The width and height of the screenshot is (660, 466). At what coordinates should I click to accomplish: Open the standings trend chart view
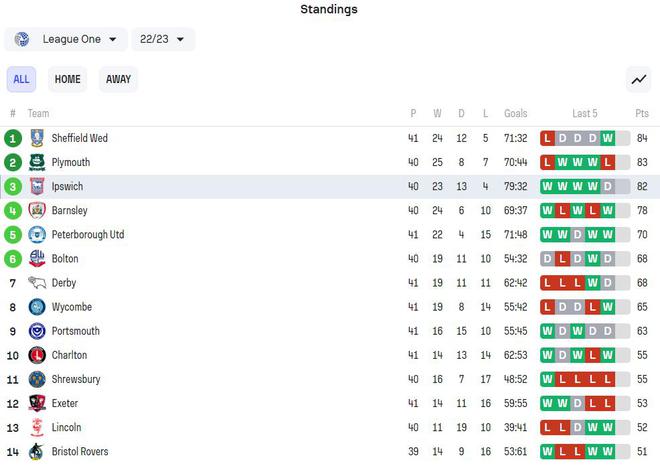[637, 79]
